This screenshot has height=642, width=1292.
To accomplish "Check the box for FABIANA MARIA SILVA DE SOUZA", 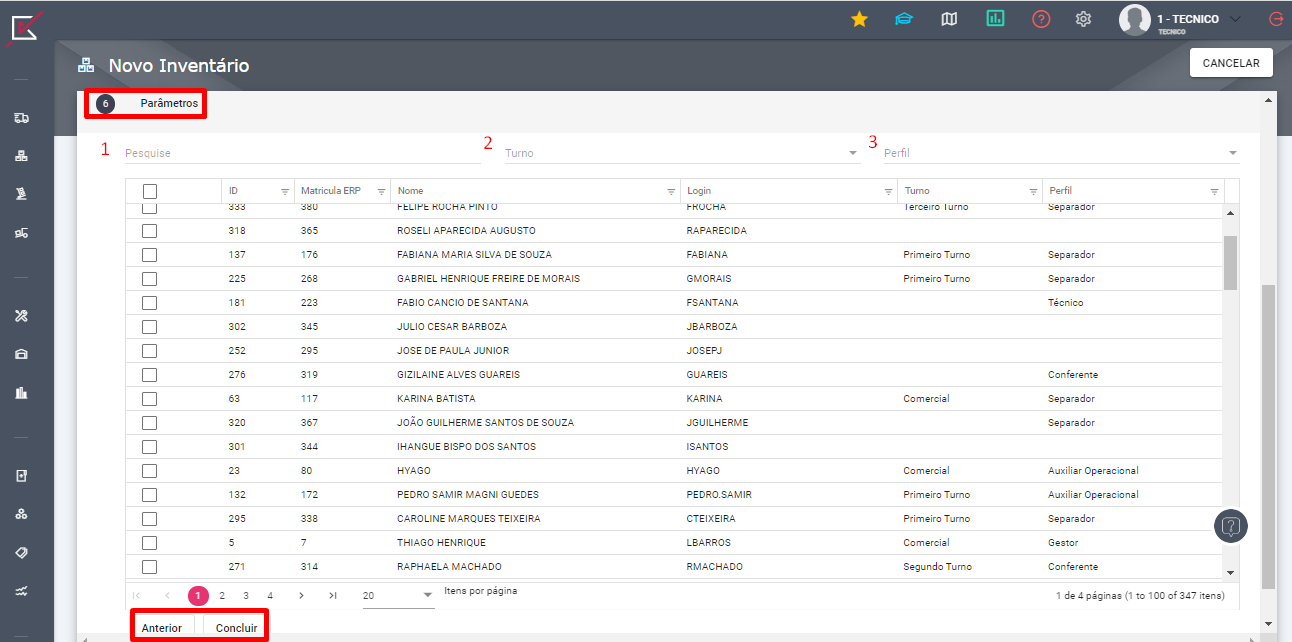I will point(149,255).
